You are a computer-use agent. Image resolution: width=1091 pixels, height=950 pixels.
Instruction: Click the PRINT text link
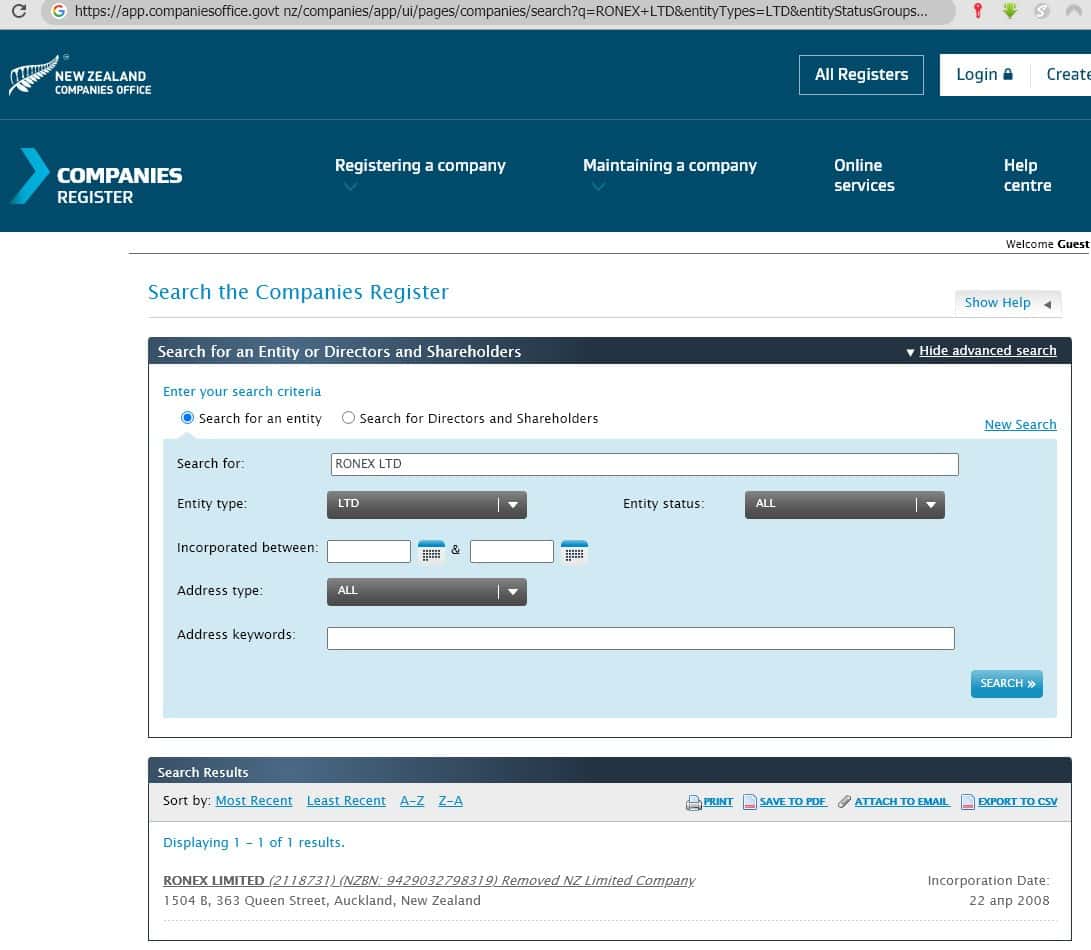coord(718,802)
